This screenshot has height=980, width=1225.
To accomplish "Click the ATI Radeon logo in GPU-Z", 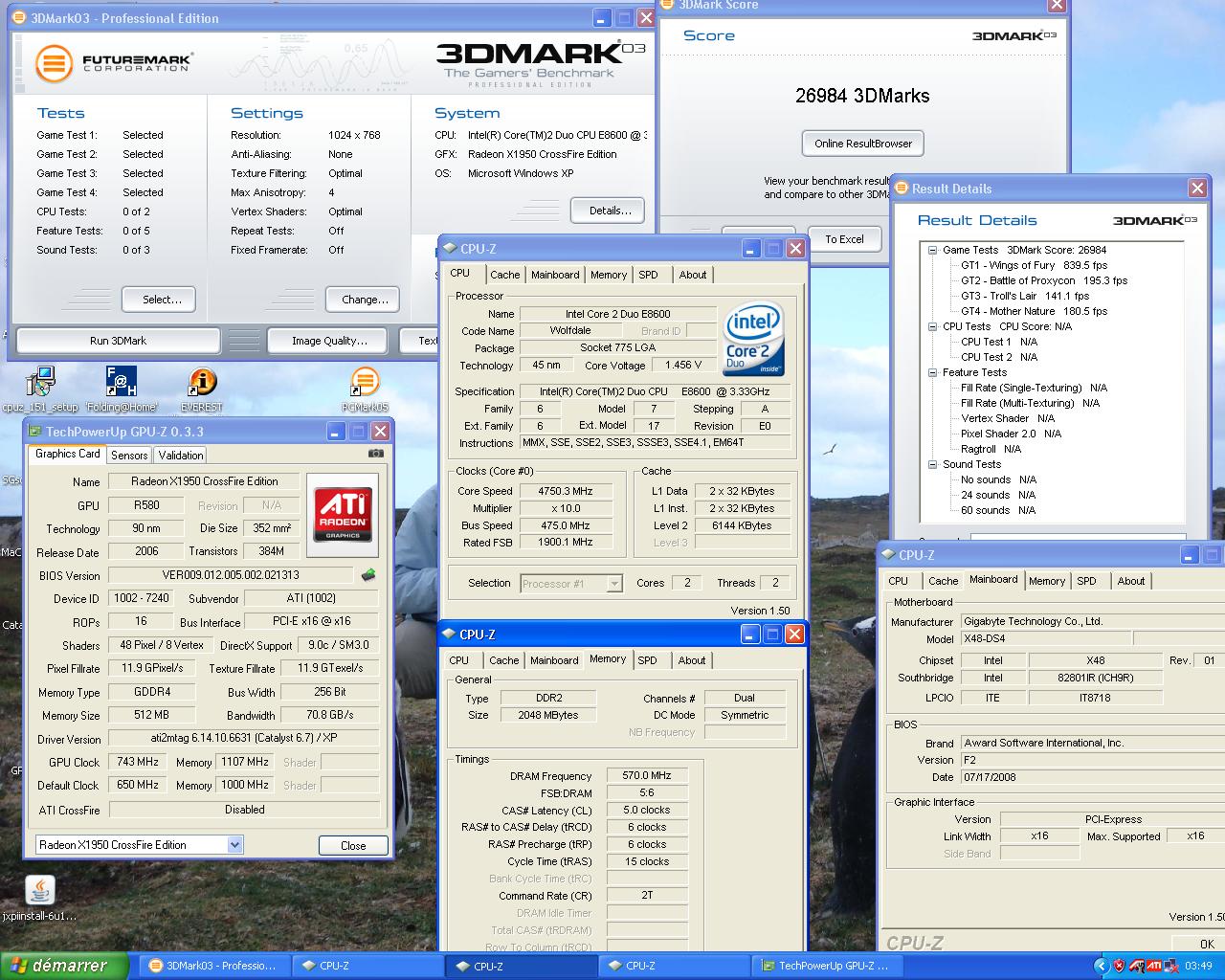I will tap(343, 517).
